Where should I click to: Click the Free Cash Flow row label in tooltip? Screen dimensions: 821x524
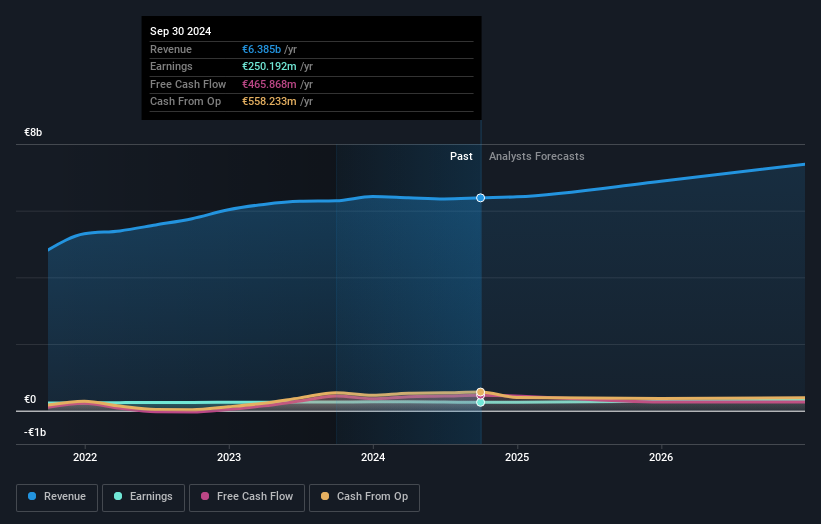188,84
